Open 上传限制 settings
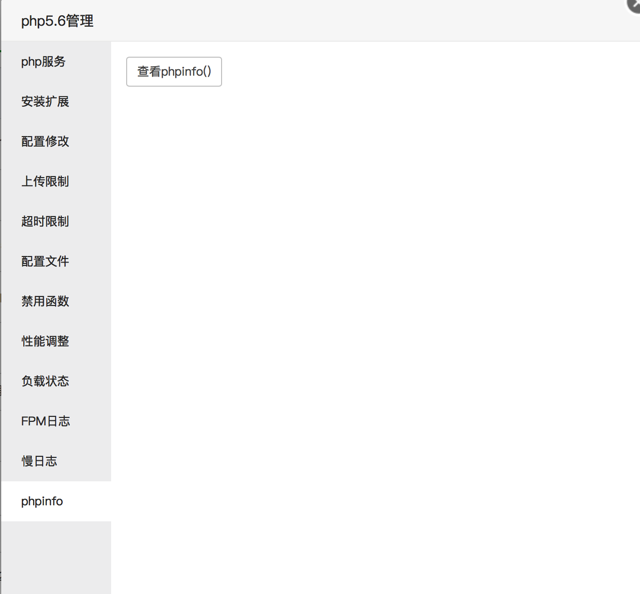 56,181
